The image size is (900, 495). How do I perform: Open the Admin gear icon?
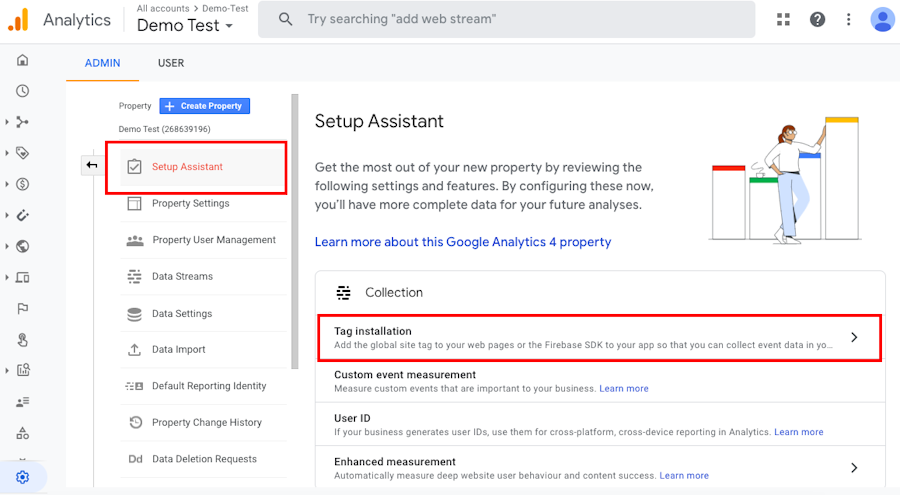(22, 477)
